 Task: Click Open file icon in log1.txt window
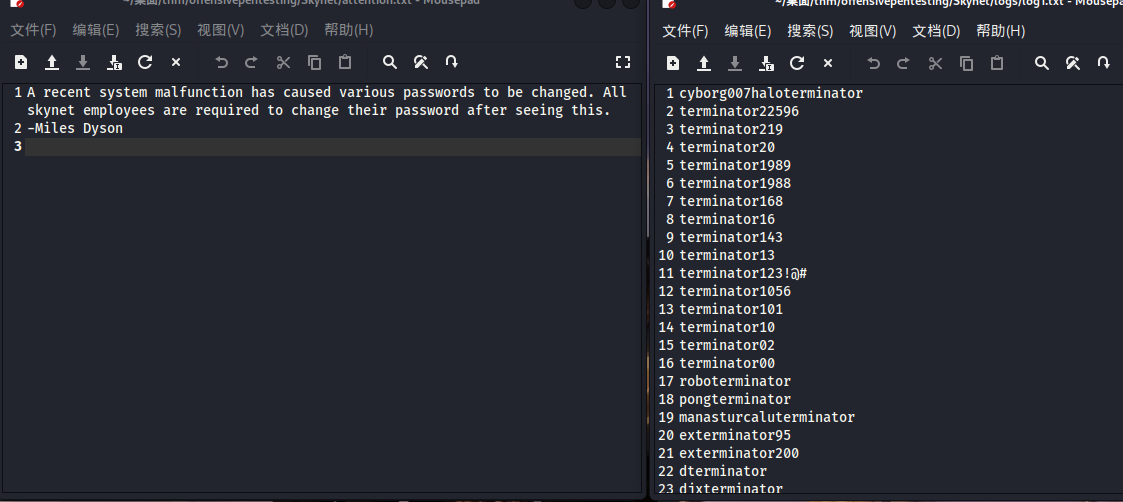click(x=704, y=63)
